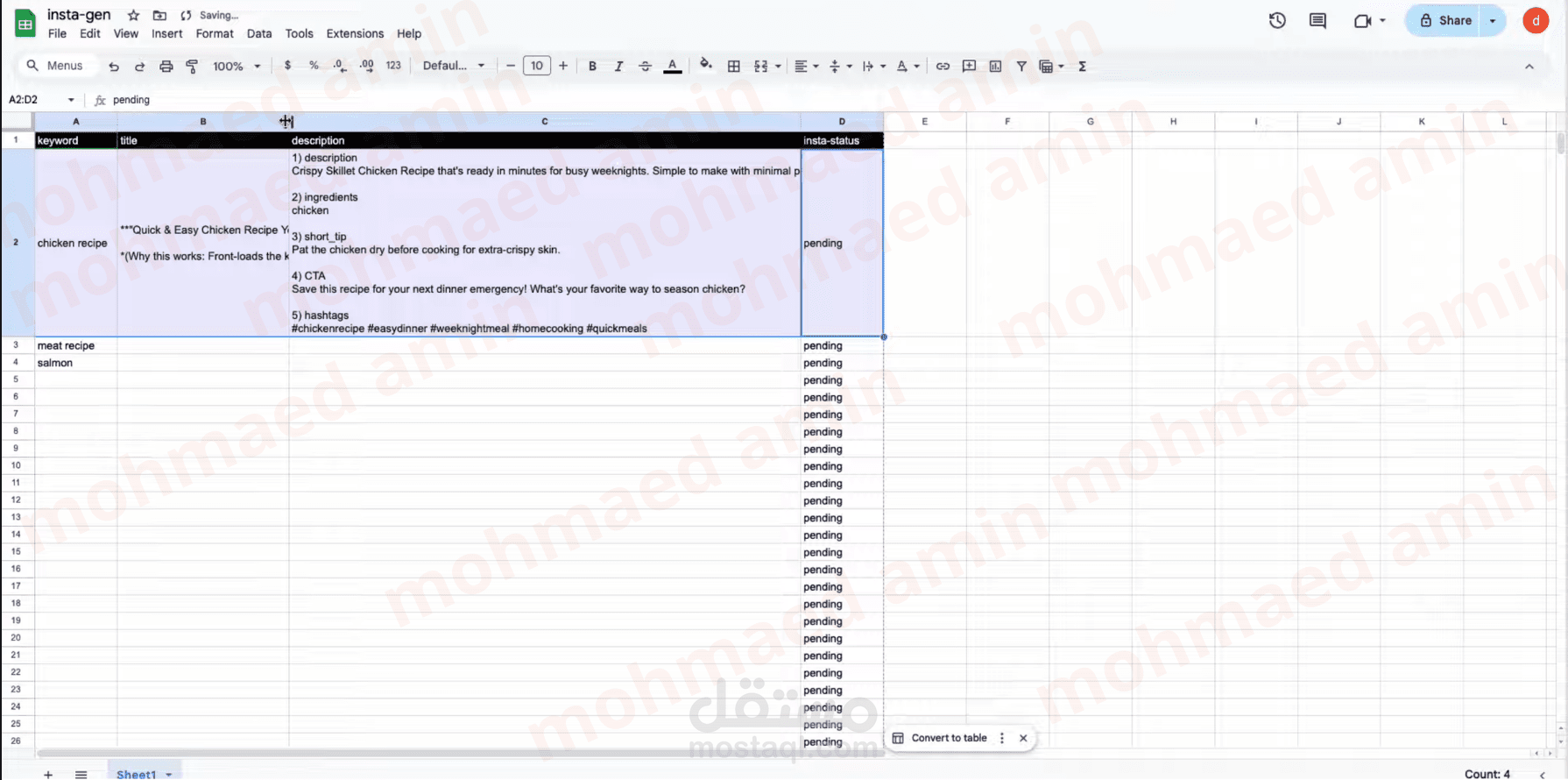Viewport: 1568px width, 780px height.
Task: Open the Borders tool
Action: click(x=734, y=66)
